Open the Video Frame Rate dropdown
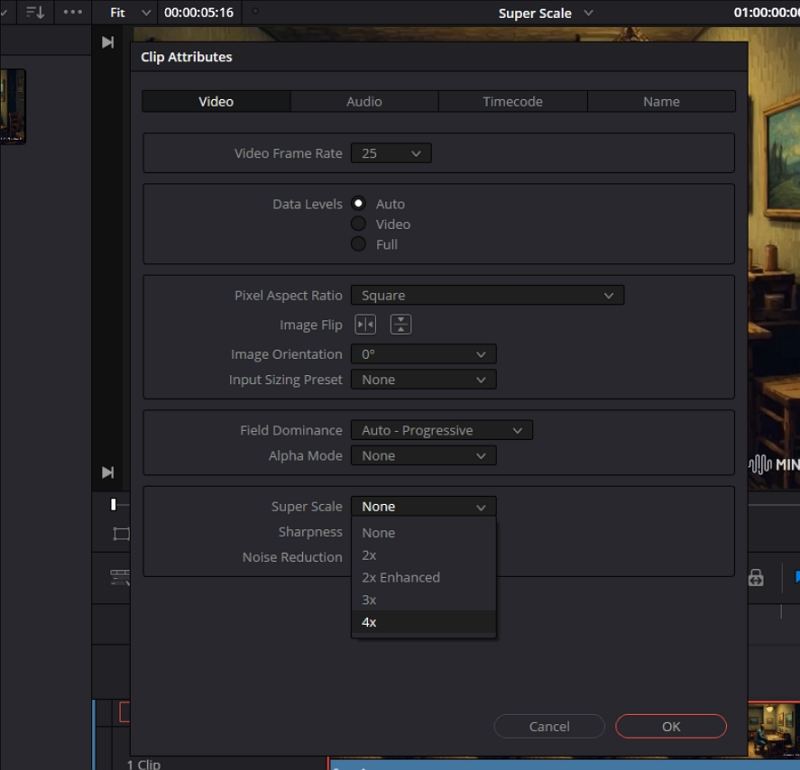Viewport: 800px width, 770px height. coord(391,153)
